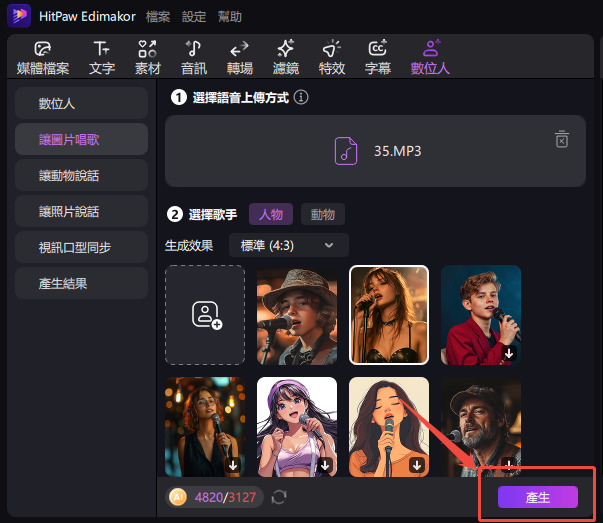Delete the uploaded 35.MP3 with trash icon

pyautogui.click(x=561, y=139)
